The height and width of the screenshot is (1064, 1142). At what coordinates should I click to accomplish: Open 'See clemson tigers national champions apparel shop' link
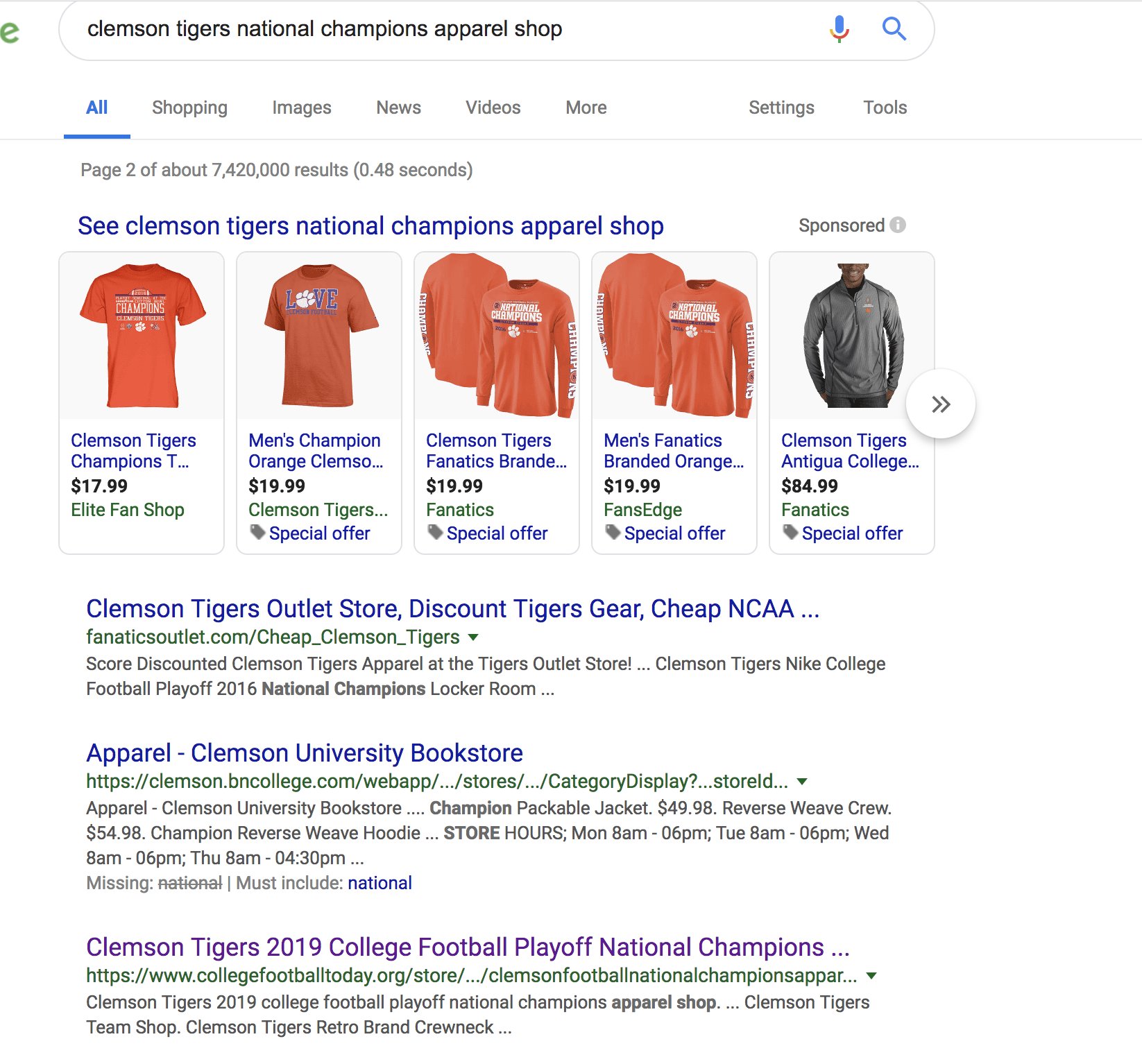[370, 226]
